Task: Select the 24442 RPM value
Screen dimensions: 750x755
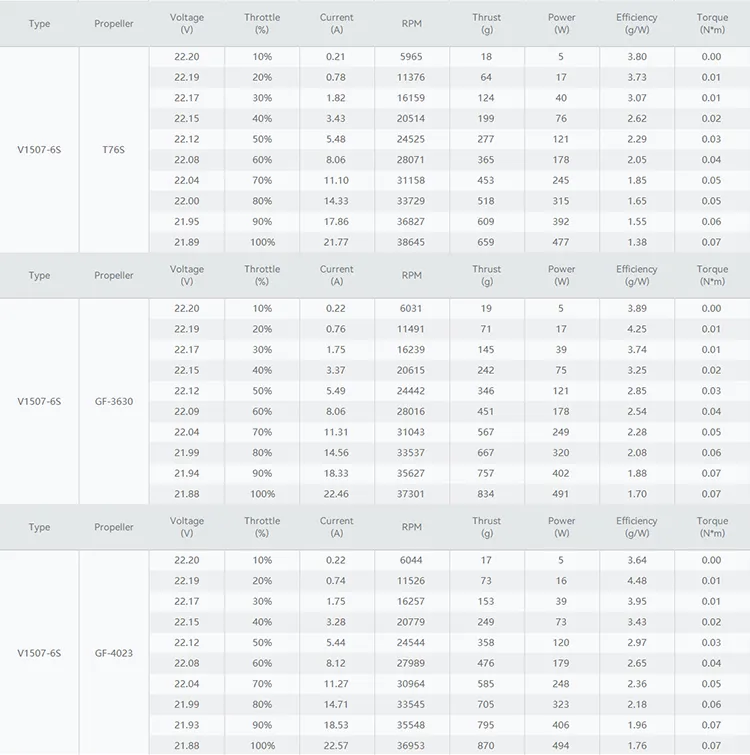Action: pyautogui.click(x=411, y=391)
